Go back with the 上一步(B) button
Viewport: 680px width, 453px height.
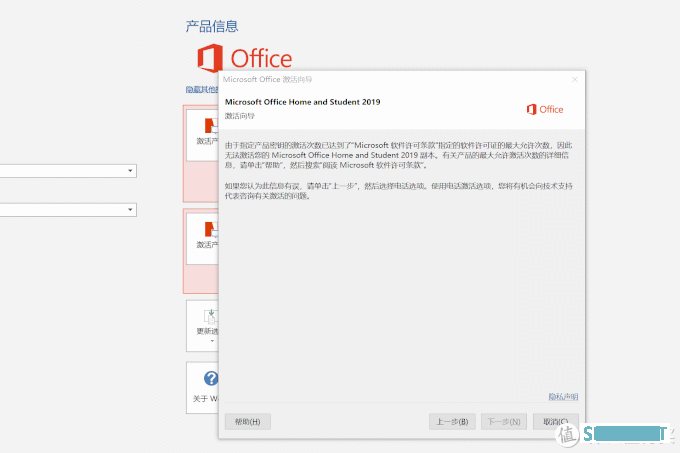(x=452, y=421)
